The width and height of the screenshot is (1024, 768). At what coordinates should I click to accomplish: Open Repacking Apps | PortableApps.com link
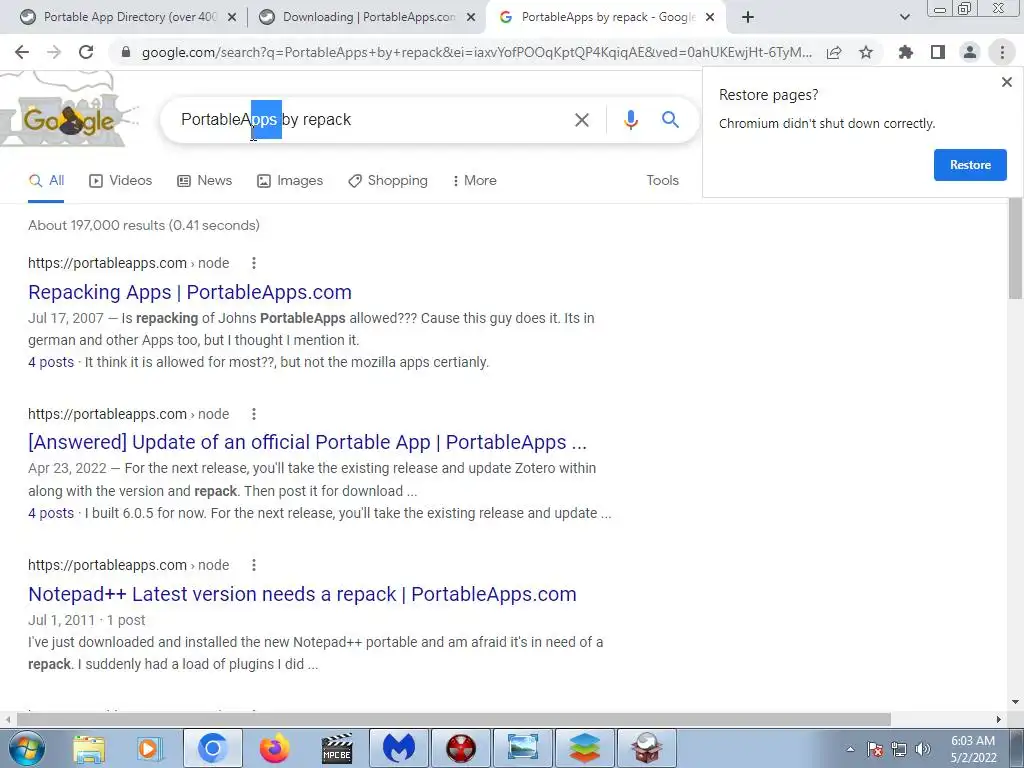(190, 292)
